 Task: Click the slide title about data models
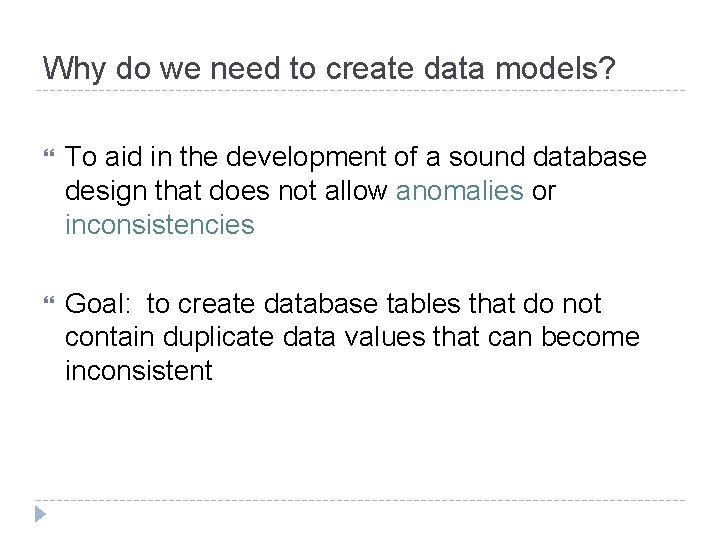(329, 69)
